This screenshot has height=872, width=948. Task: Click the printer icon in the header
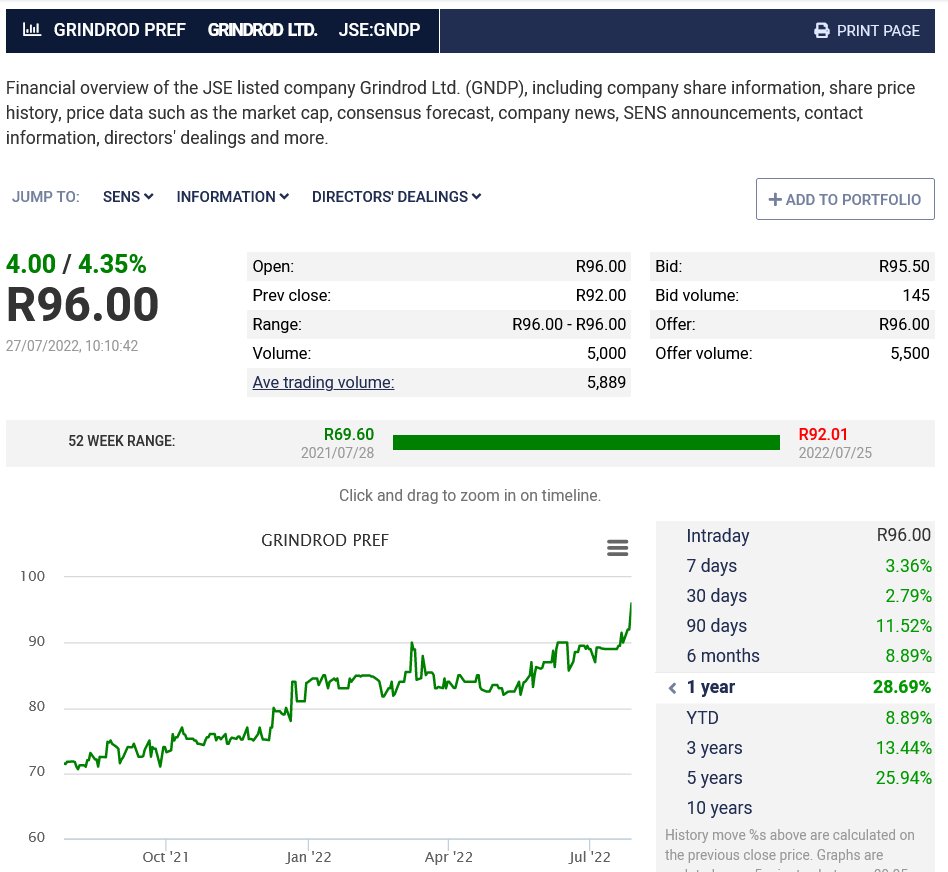tap(822, 30)
